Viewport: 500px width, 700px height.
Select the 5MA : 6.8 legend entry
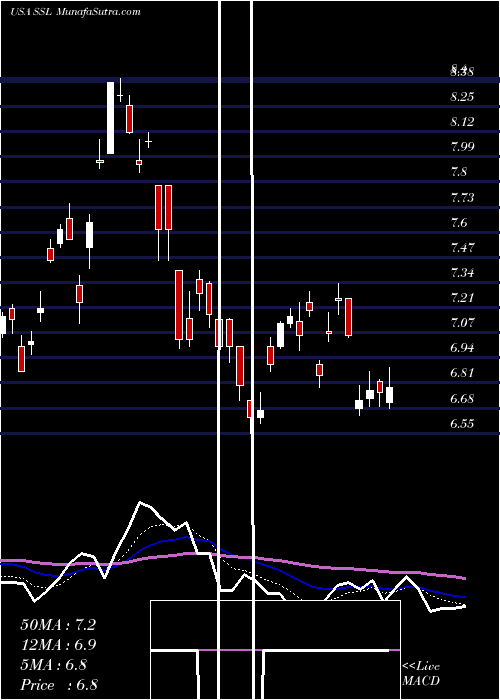click(x=53, y=665)
